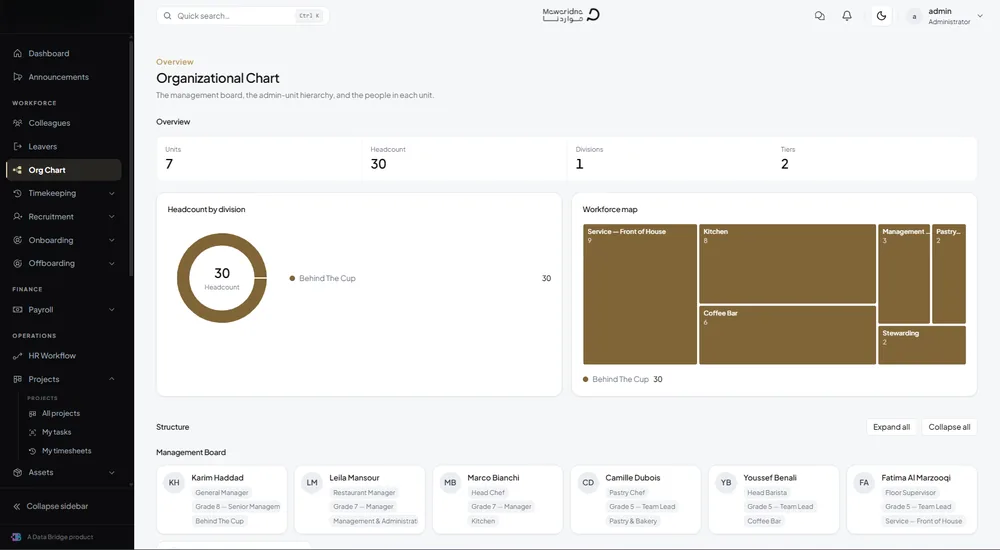
Task: Open Announcements in sidebar
Action: (59, 77)
